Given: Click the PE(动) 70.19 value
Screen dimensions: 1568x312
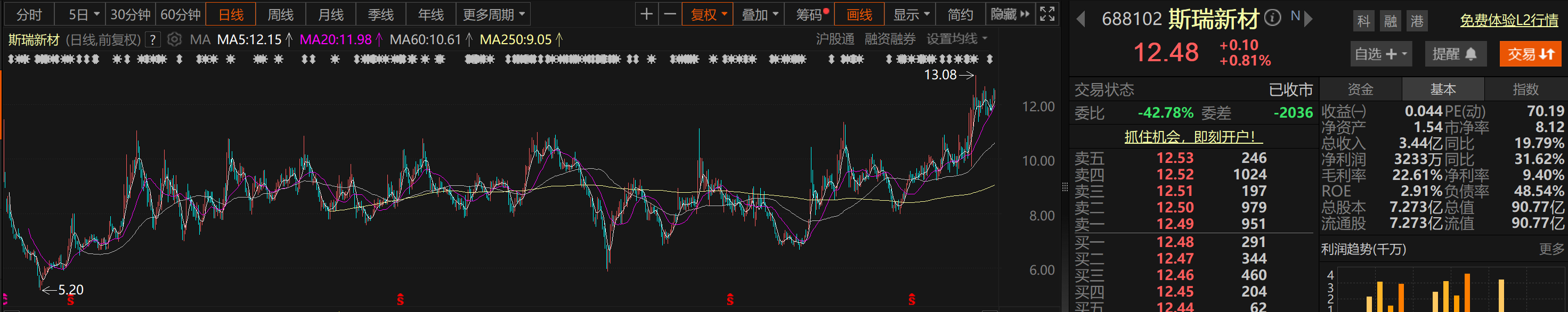Looking at the screenshot, I should coord(1545,111).
